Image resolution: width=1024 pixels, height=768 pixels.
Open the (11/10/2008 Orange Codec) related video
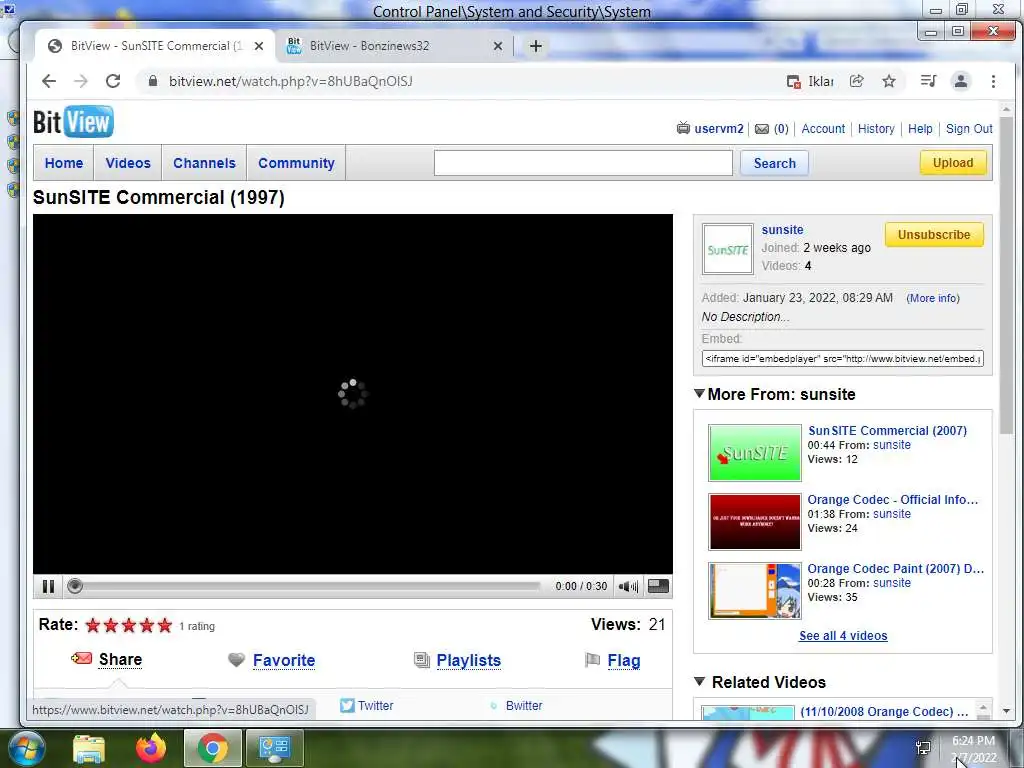[884, 712]
